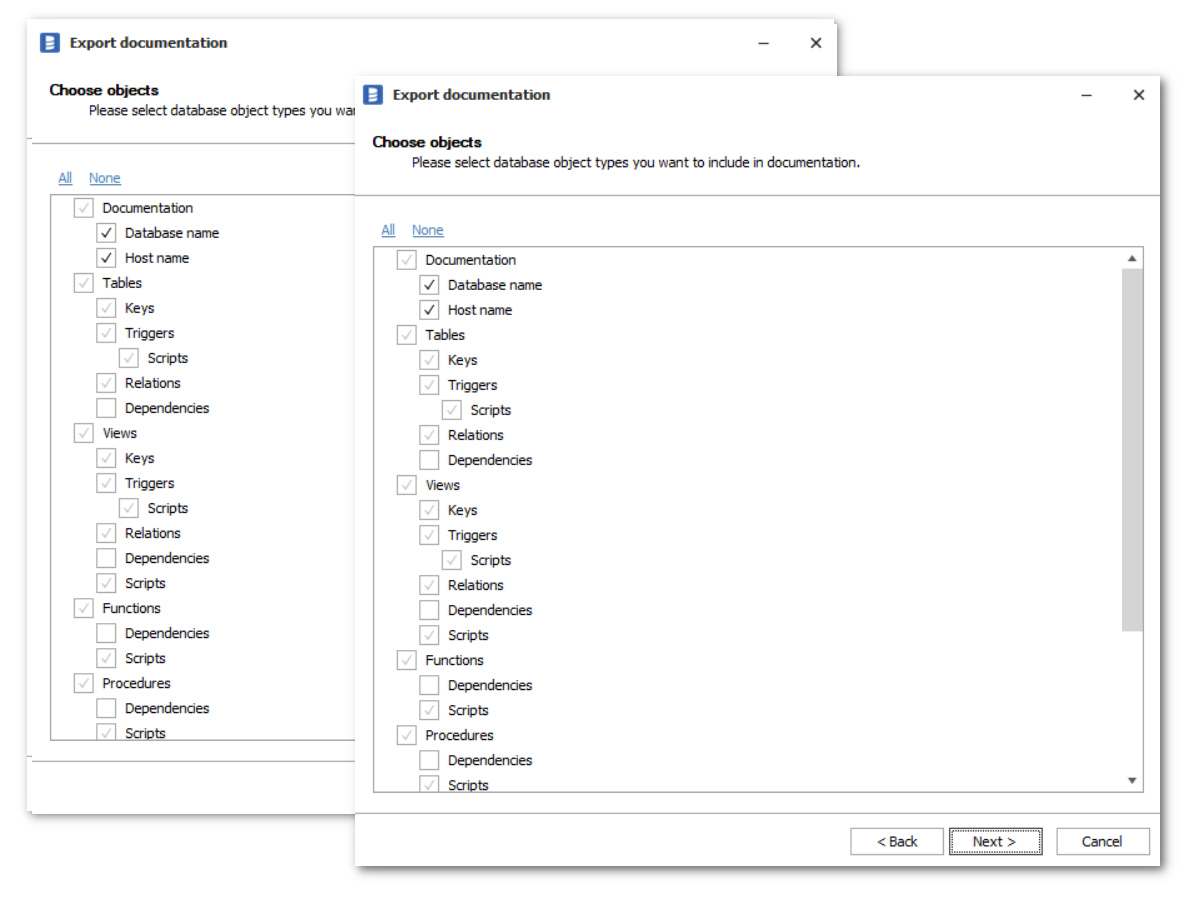The height and width of the screenshot is (900, 1200).
Task: Close the background Export documentation window
Action: (x=815, y=43)
